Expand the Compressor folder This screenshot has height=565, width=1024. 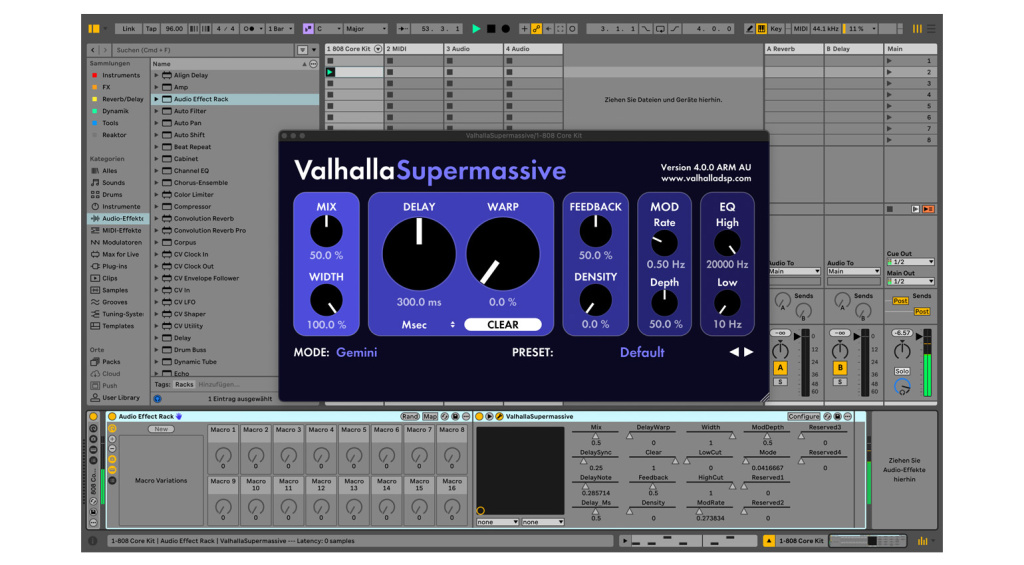pyautogui.click(x=156, y=206)
